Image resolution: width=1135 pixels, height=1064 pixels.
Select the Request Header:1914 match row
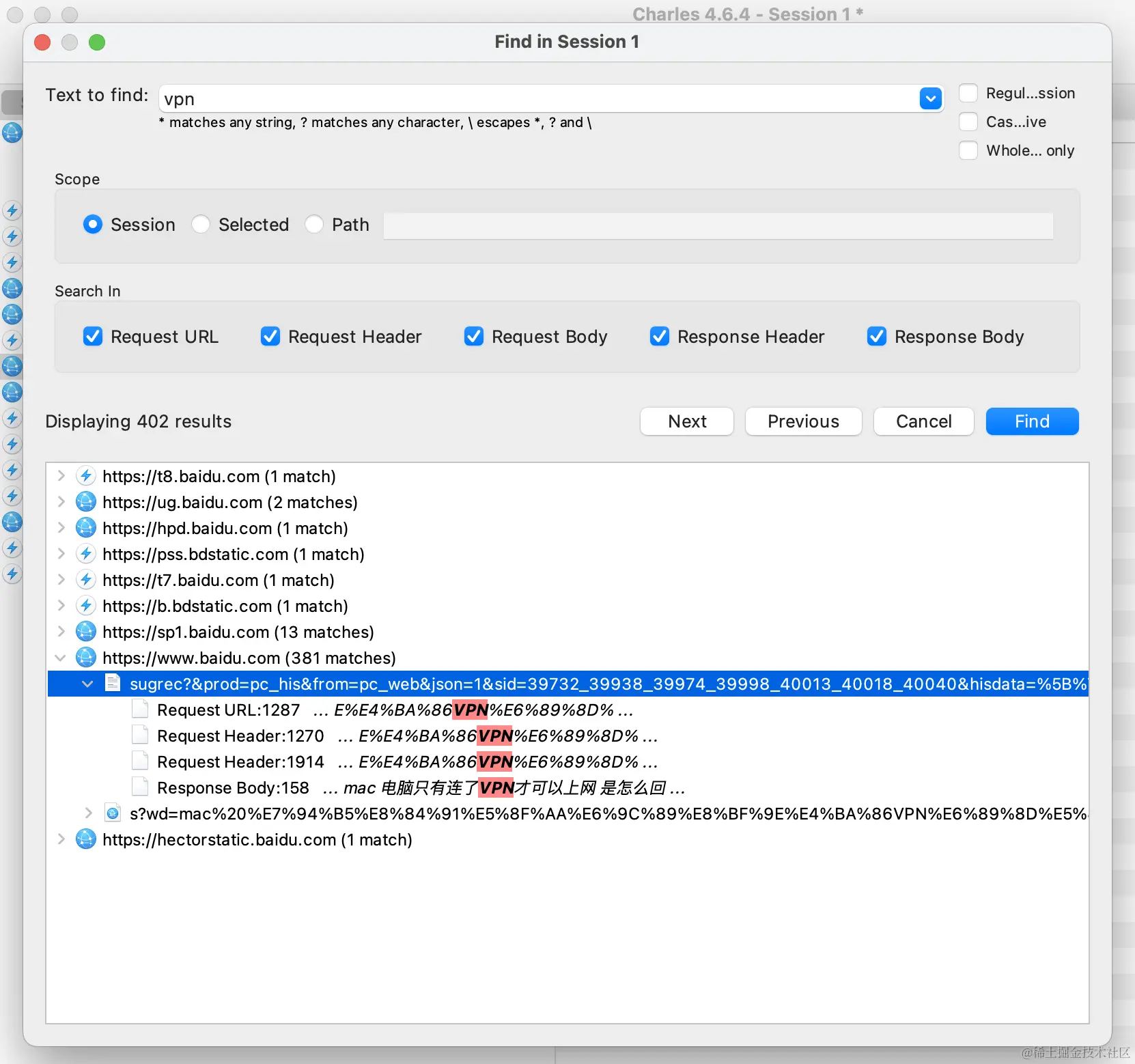coord(568,761)
